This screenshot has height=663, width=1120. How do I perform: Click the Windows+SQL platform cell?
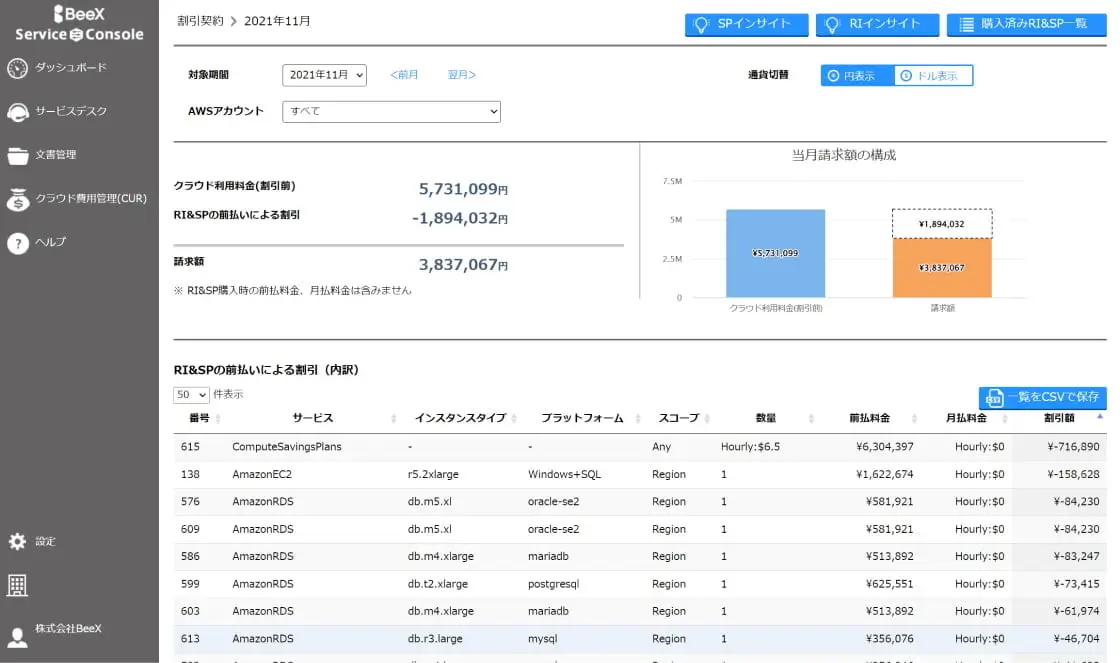pyautogui.click(x=564, y=474)
